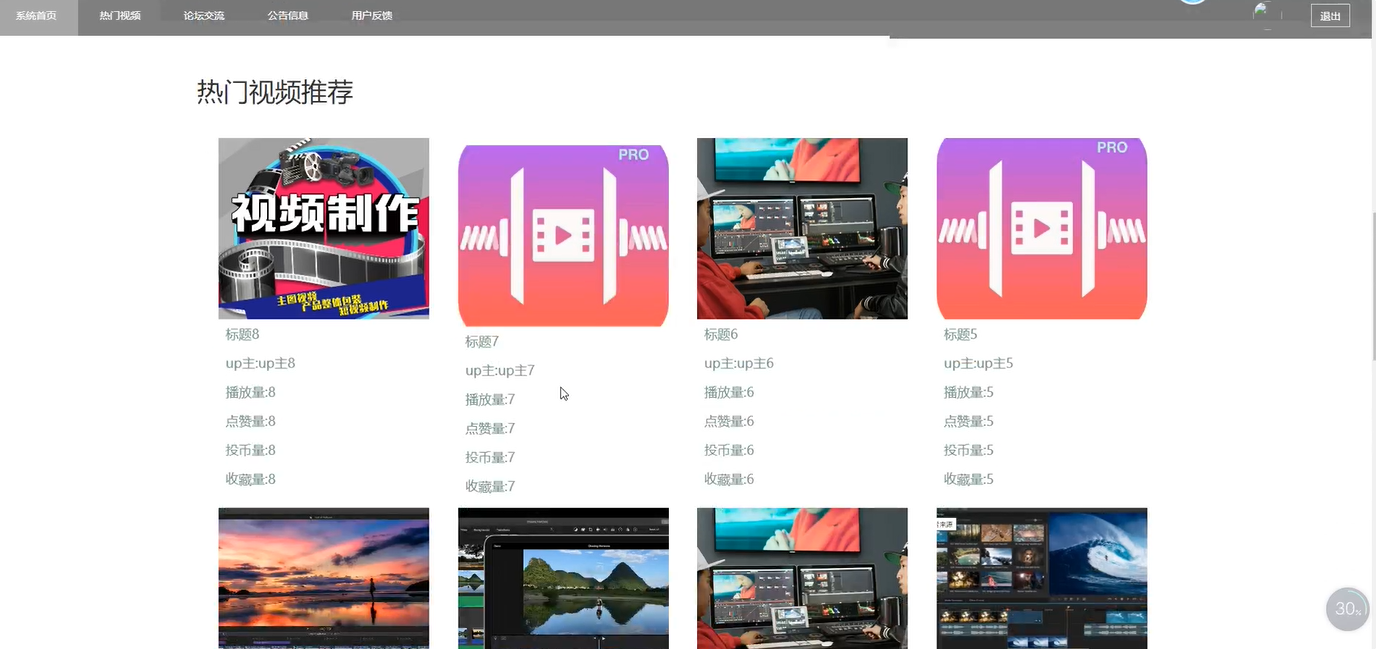1376x649 pixels.
Task: Click the video title 标题8
Action: [242, 334]
